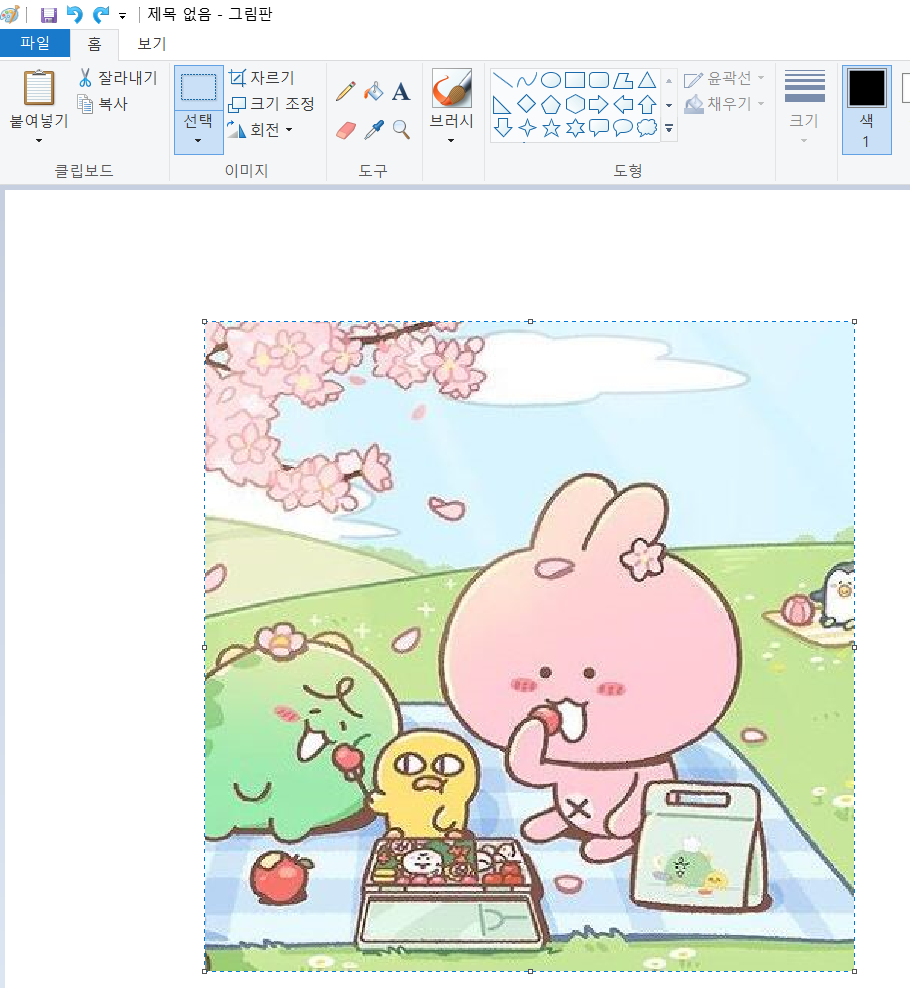Click the Redo arrow icon
Screen dimensions: 910x988
tap(101, 14)
